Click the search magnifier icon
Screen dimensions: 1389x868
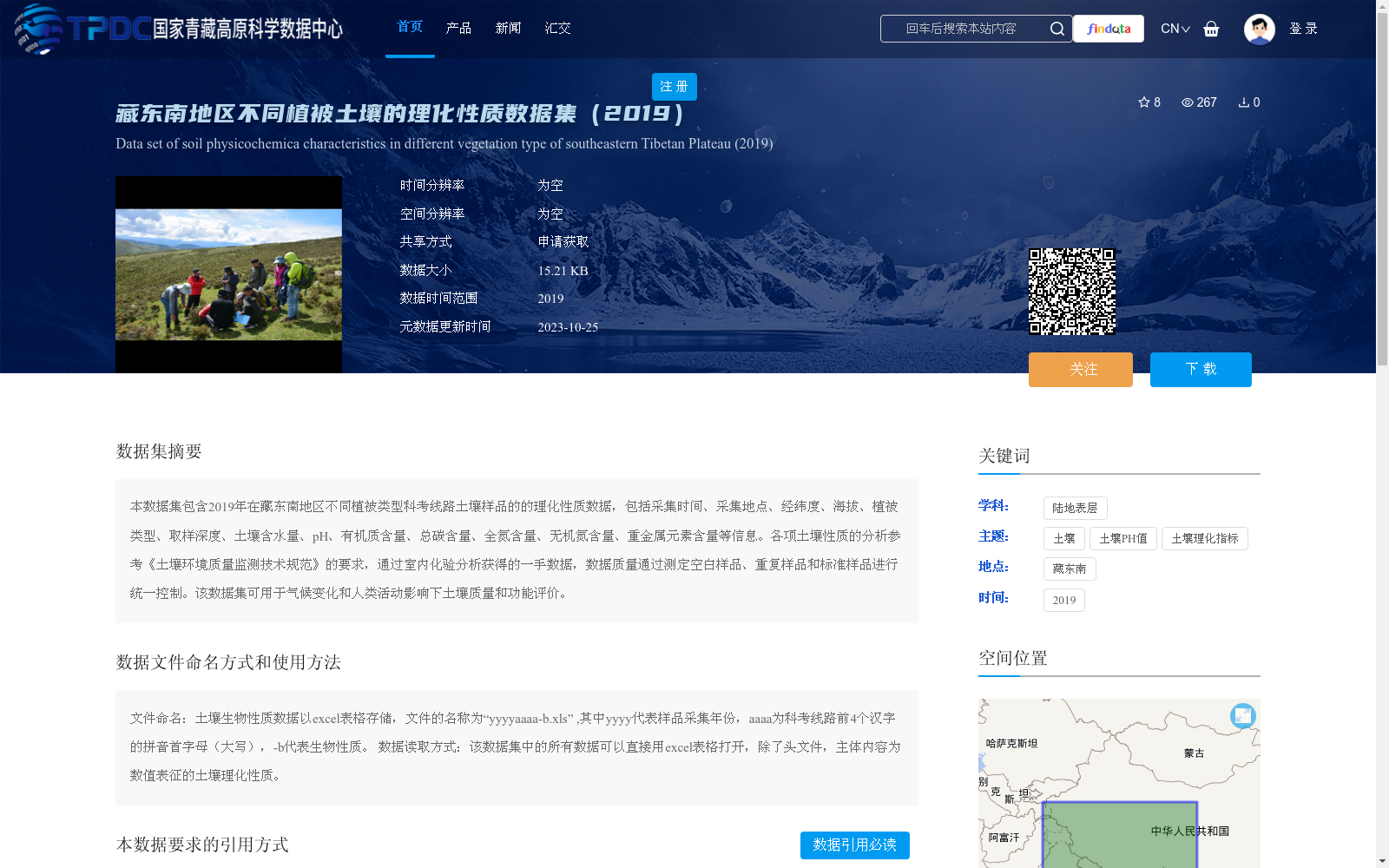[x=1057, y=29]
